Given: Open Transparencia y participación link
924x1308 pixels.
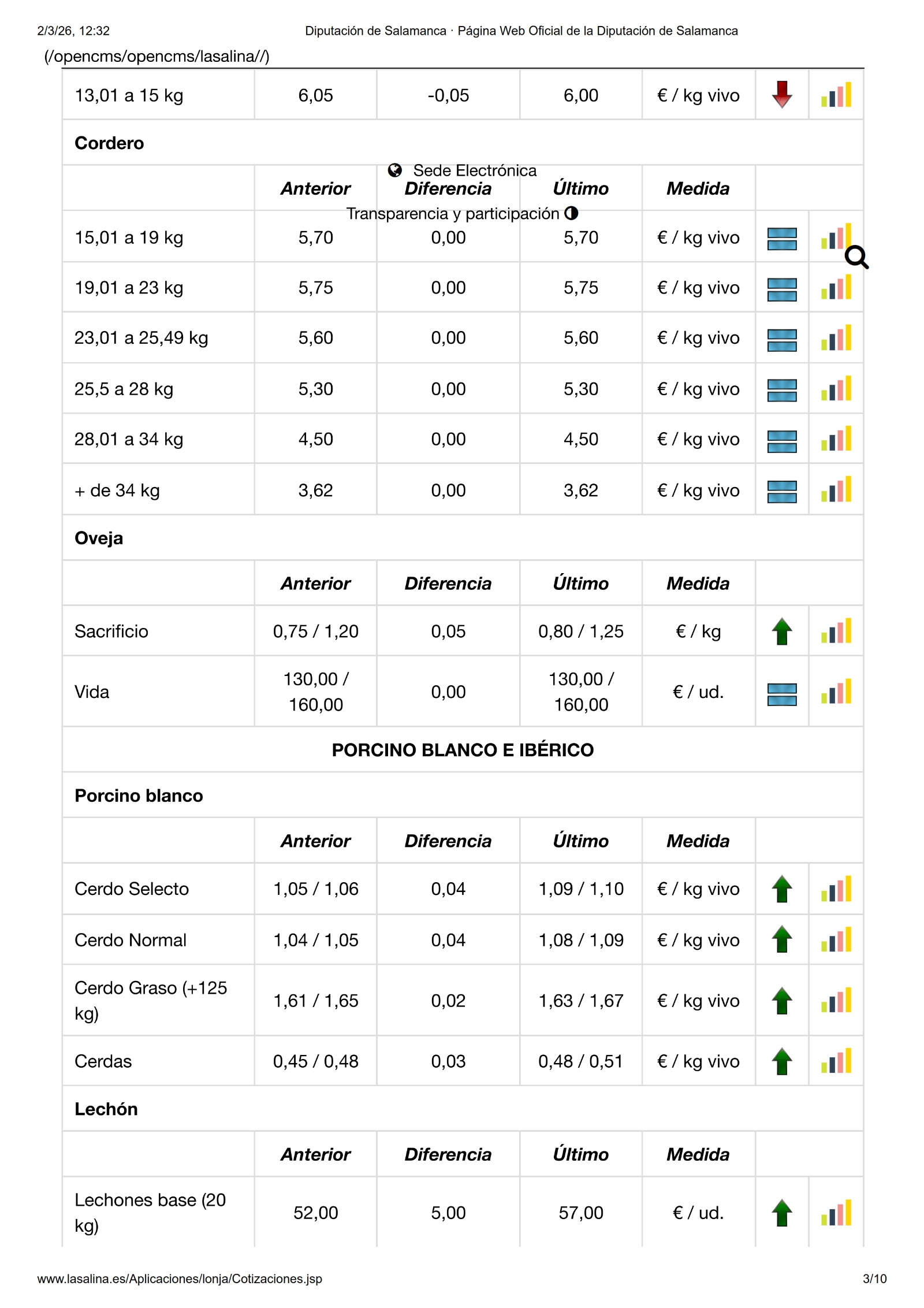Looking at the screenshot, I should [x=453, y=214].
